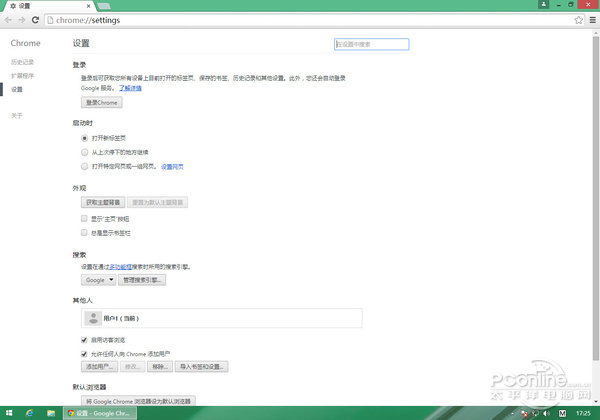
Task: Select 设置 in the Chrome sidebar
Action: pyautogui.click(x=17, y=90)
